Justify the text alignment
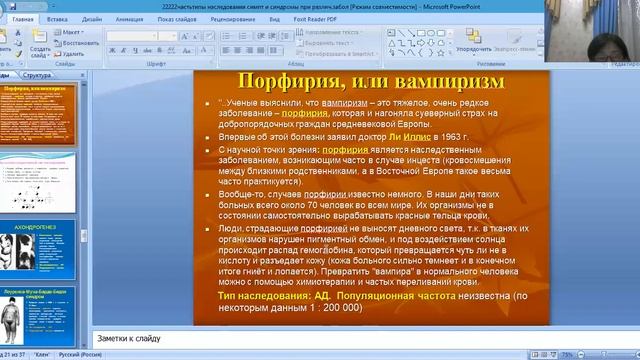 [260, 51]
